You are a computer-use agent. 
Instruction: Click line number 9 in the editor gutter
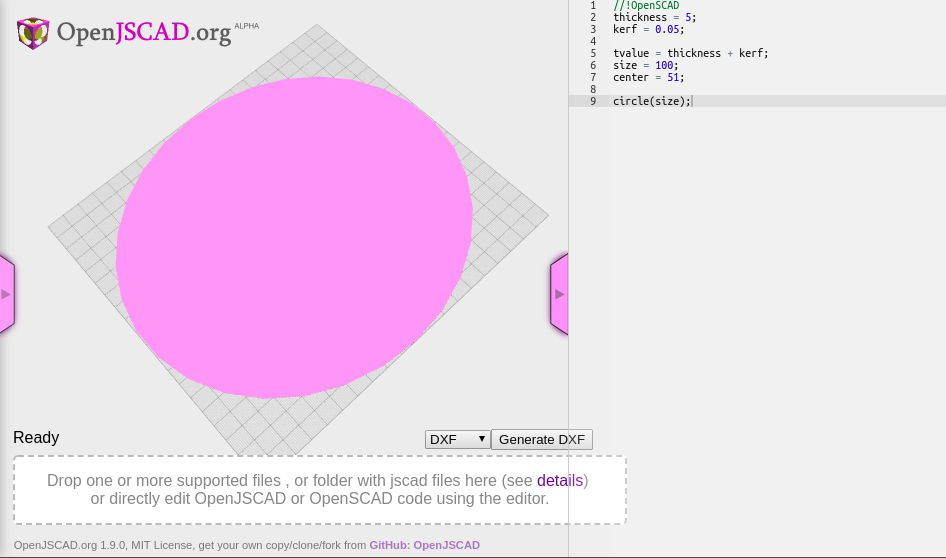593,101
